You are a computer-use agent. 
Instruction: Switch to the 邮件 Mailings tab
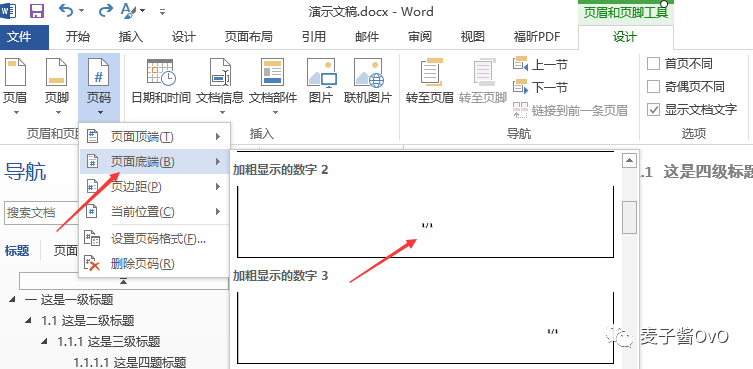point(367,37)
